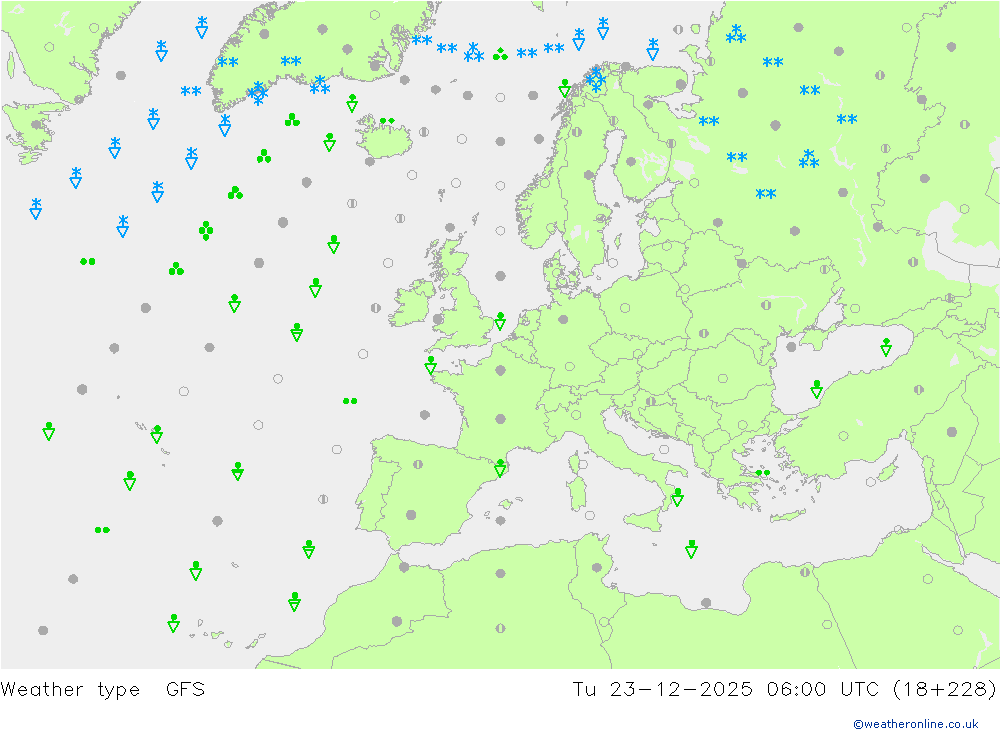Click the open clear-sky circle over Romania
Viewport: 1000px width, 733px height.
[x=723, y=378]
